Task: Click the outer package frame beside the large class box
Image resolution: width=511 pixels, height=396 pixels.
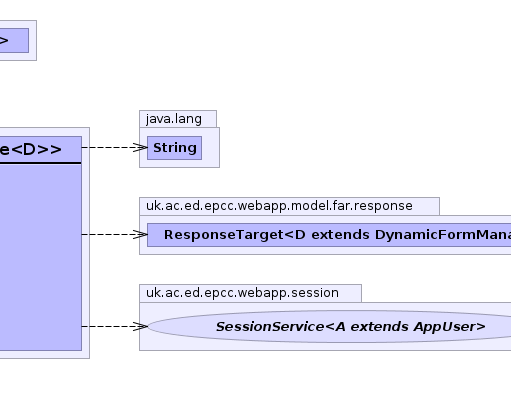Action: tap(86, 243)
